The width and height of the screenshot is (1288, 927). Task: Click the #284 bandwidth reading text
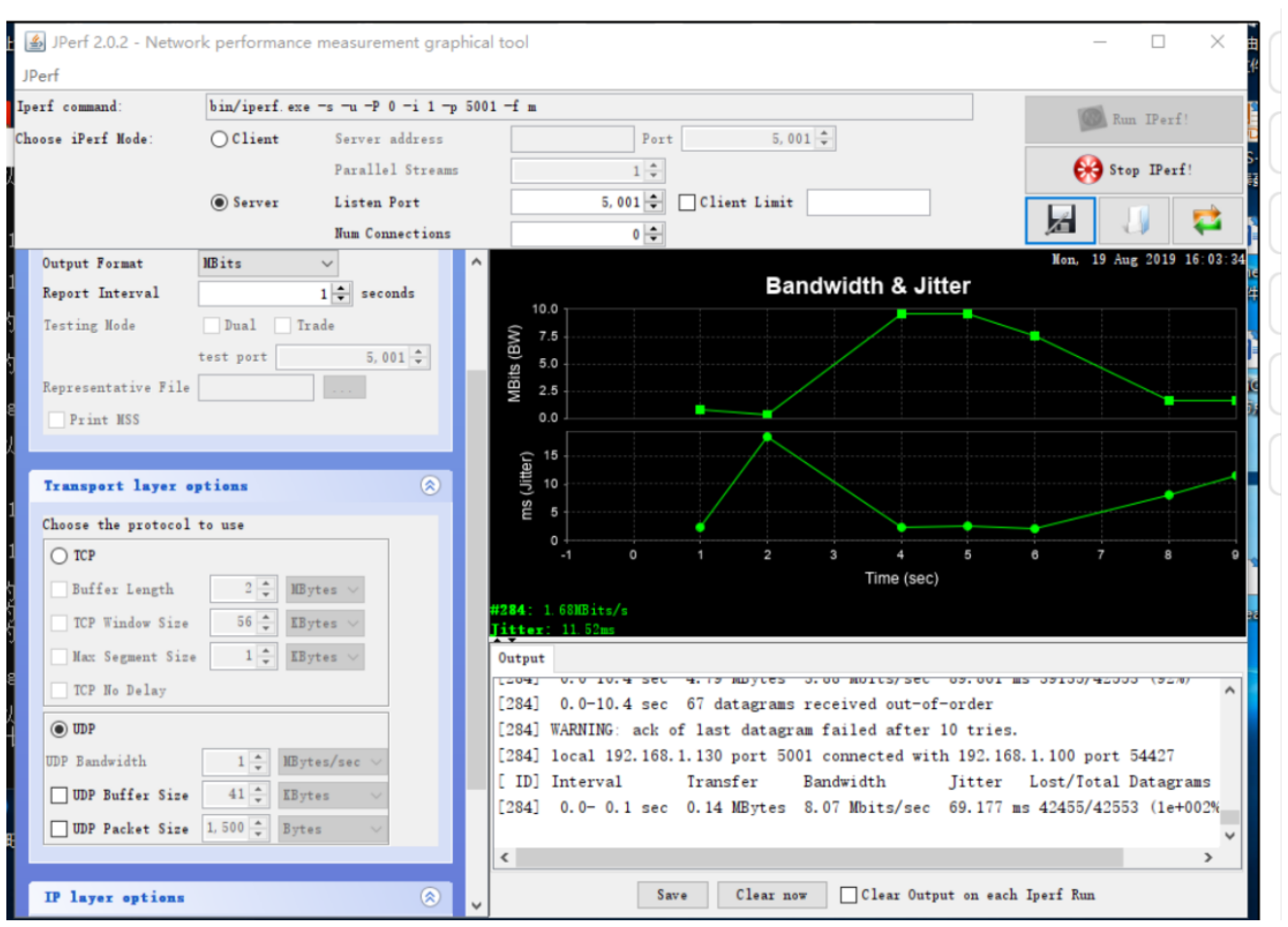click(x=559, y=610)
